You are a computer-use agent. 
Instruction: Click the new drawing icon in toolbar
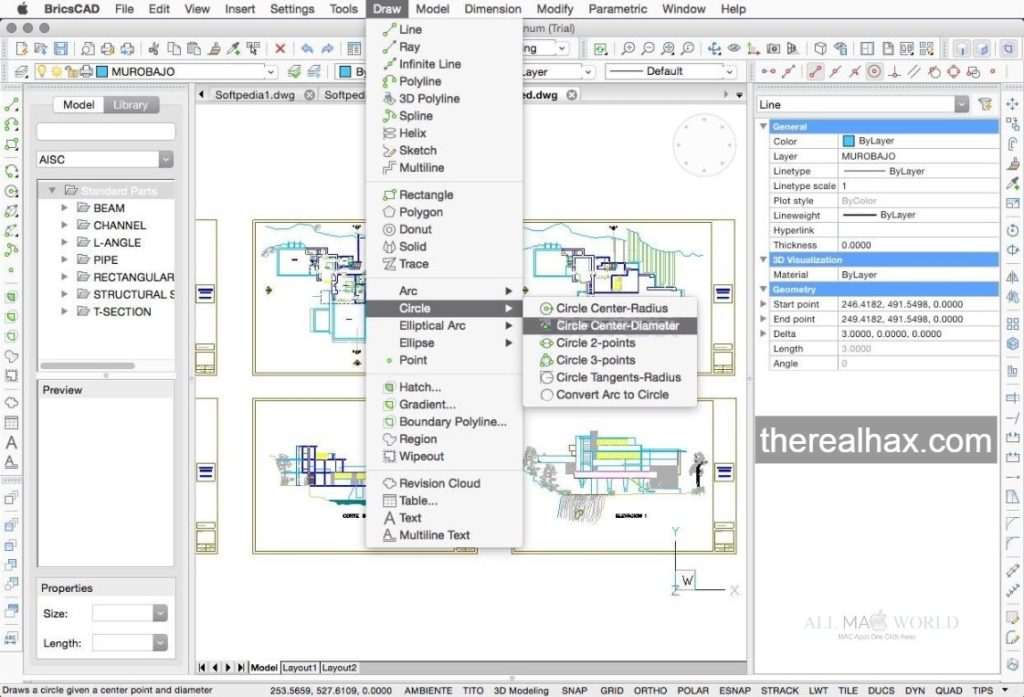click(22, 48)
